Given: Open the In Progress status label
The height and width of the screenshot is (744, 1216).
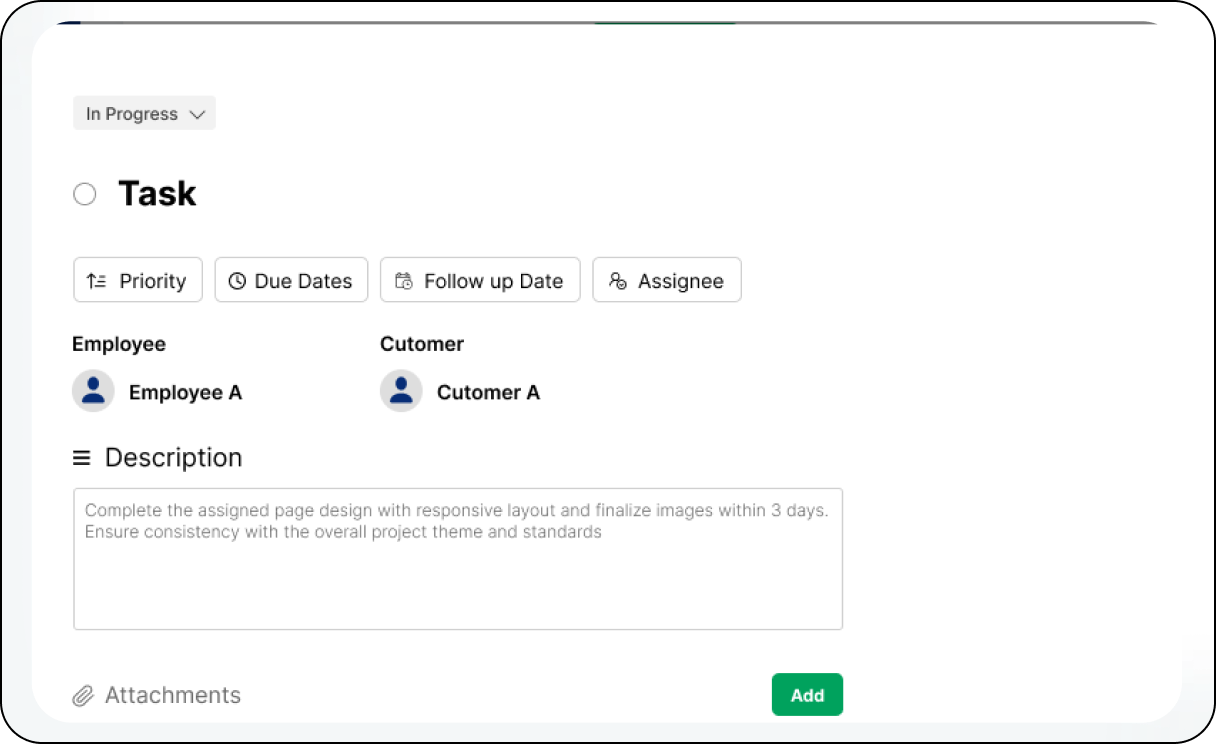Looking at the screenshot, I should [x=131, y=114].
